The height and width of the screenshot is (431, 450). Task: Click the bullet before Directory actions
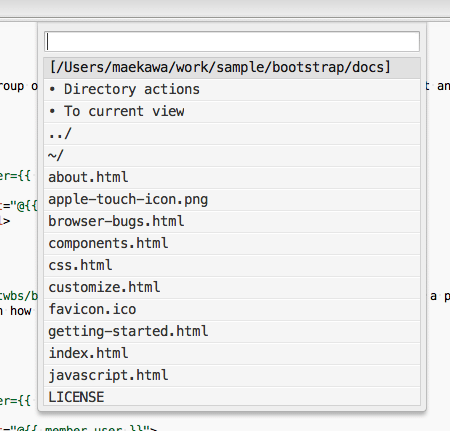52,89
